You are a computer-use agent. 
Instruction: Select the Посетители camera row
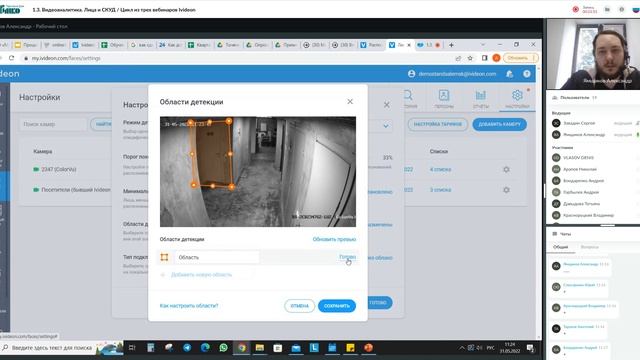(76, 190)
